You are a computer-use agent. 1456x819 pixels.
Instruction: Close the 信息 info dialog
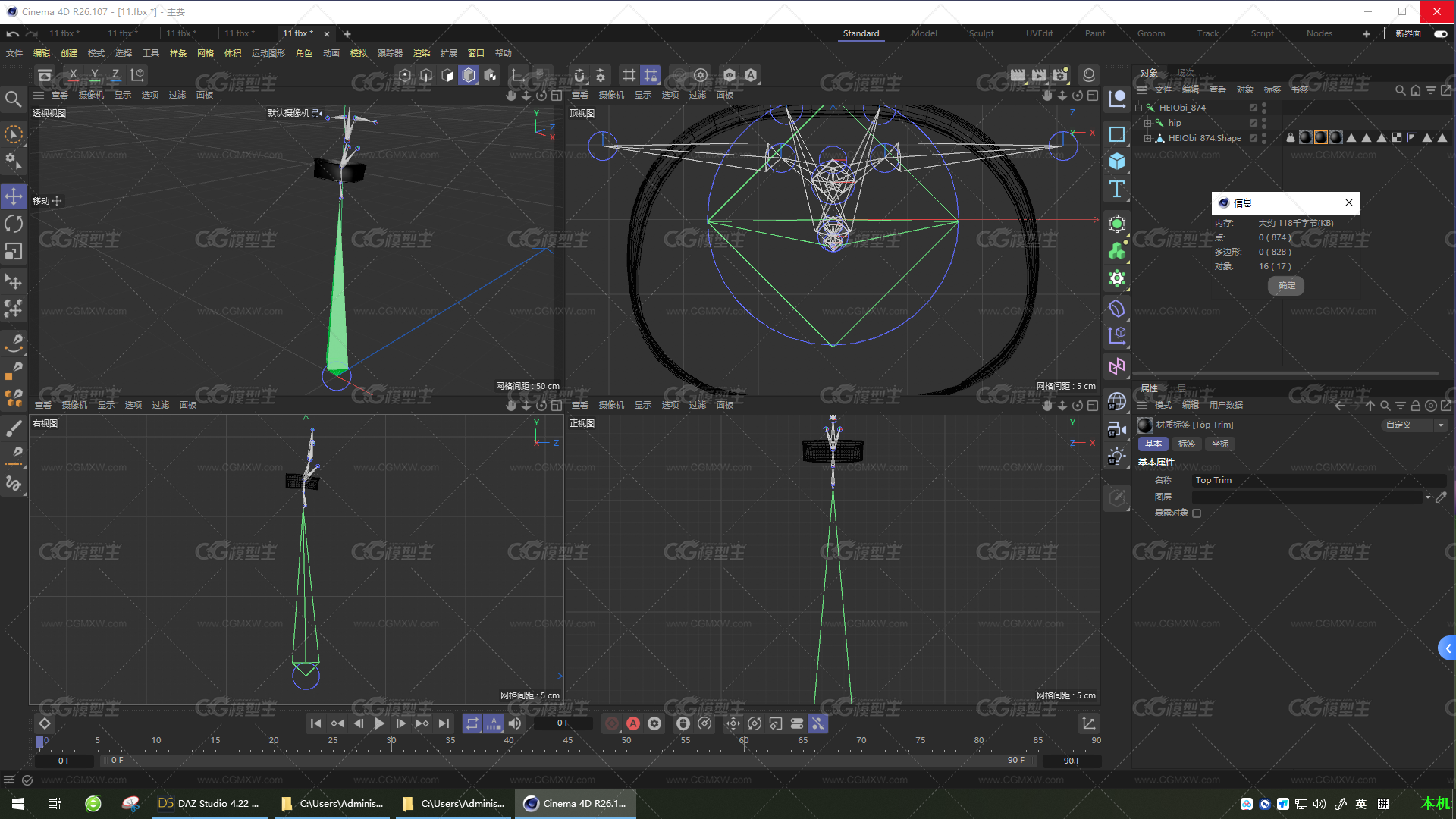click(x=1349, y=202)
